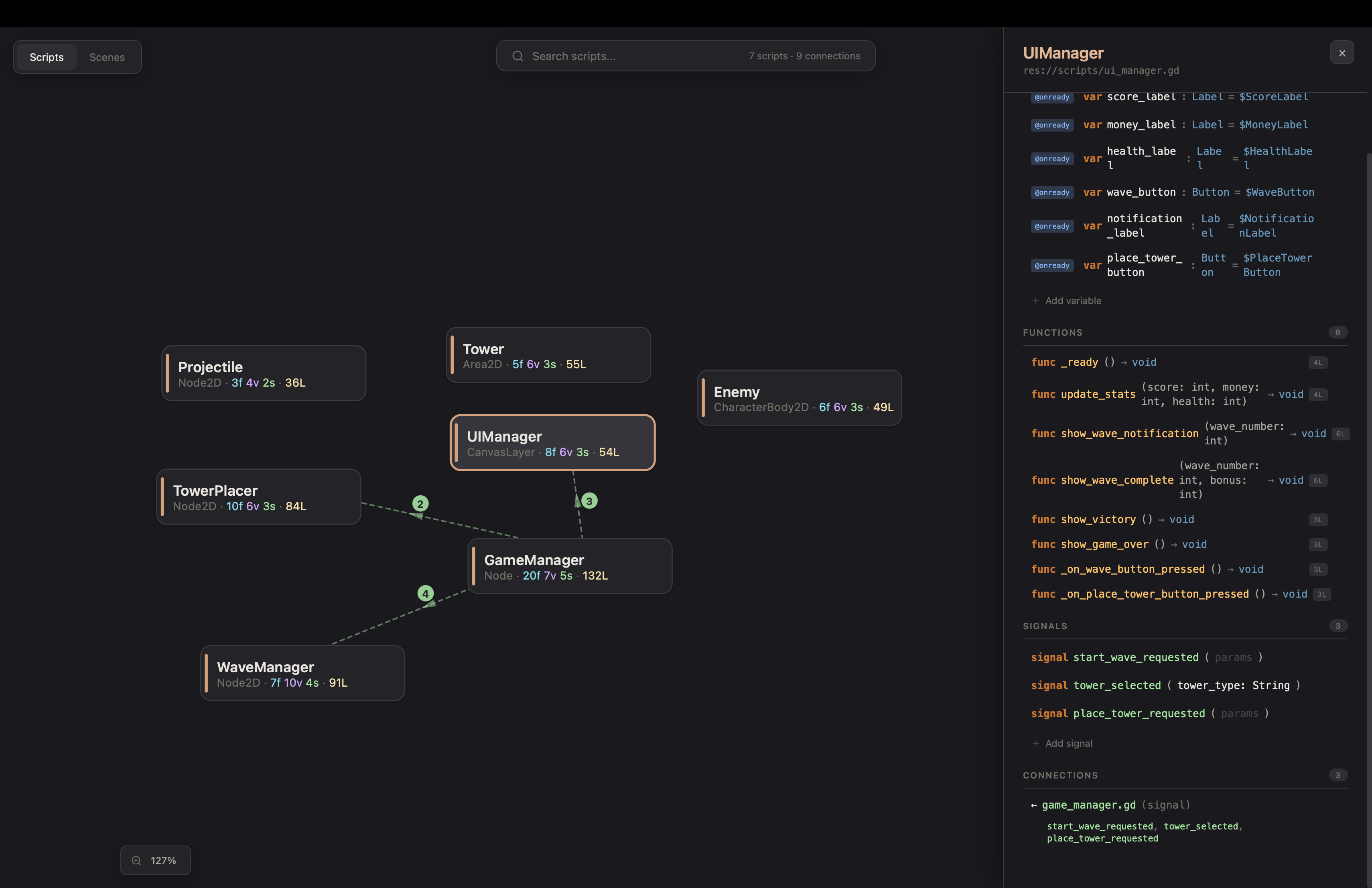
Task: Click the search magnifier icon
Action: (517, 56)
